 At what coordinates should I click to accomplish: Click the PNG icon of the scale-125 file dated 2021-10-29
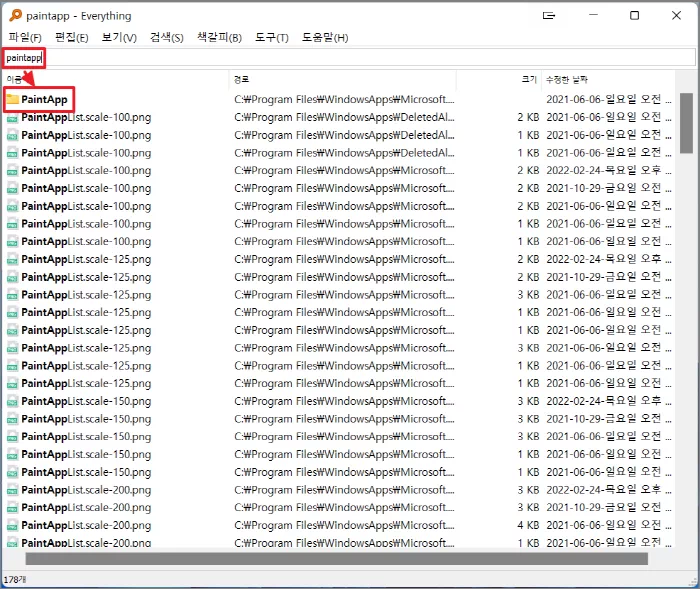pyautogui.click(x=12, y=277)
